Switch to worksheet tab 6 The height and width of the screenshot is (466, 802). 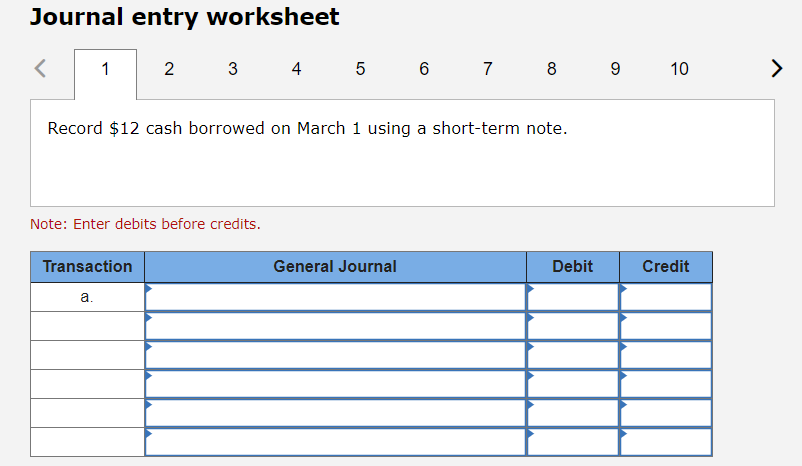tap(424, 69)
